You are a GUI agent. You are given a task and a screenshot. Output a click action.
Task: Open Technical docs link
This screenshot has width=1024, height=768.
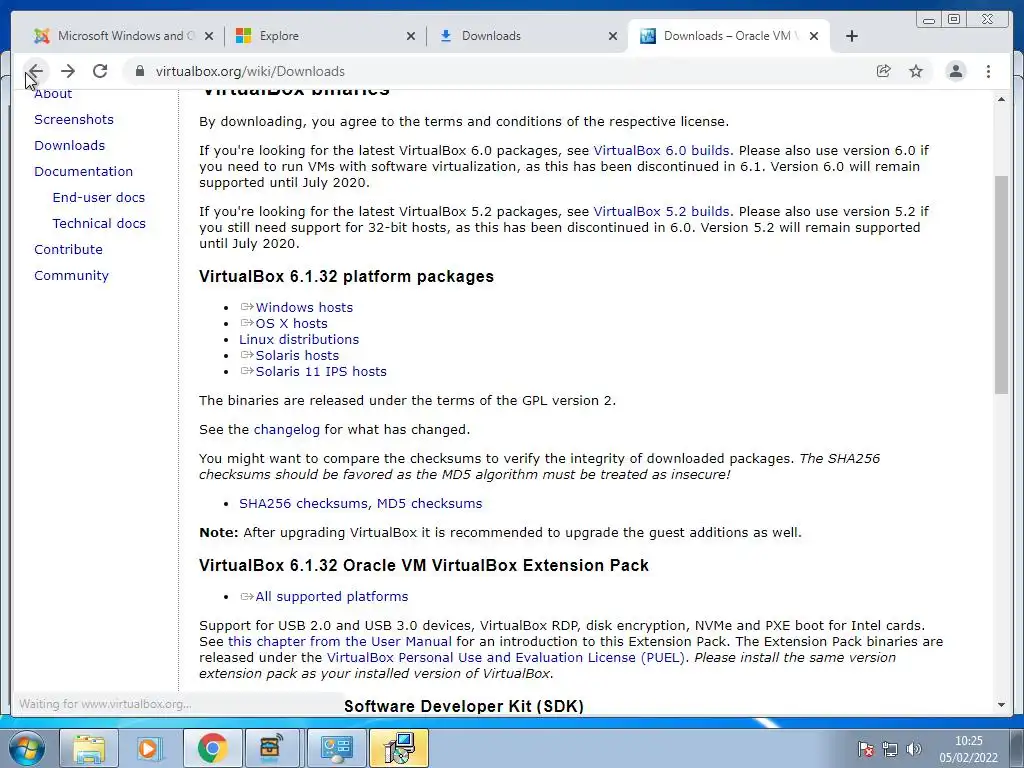99,223
